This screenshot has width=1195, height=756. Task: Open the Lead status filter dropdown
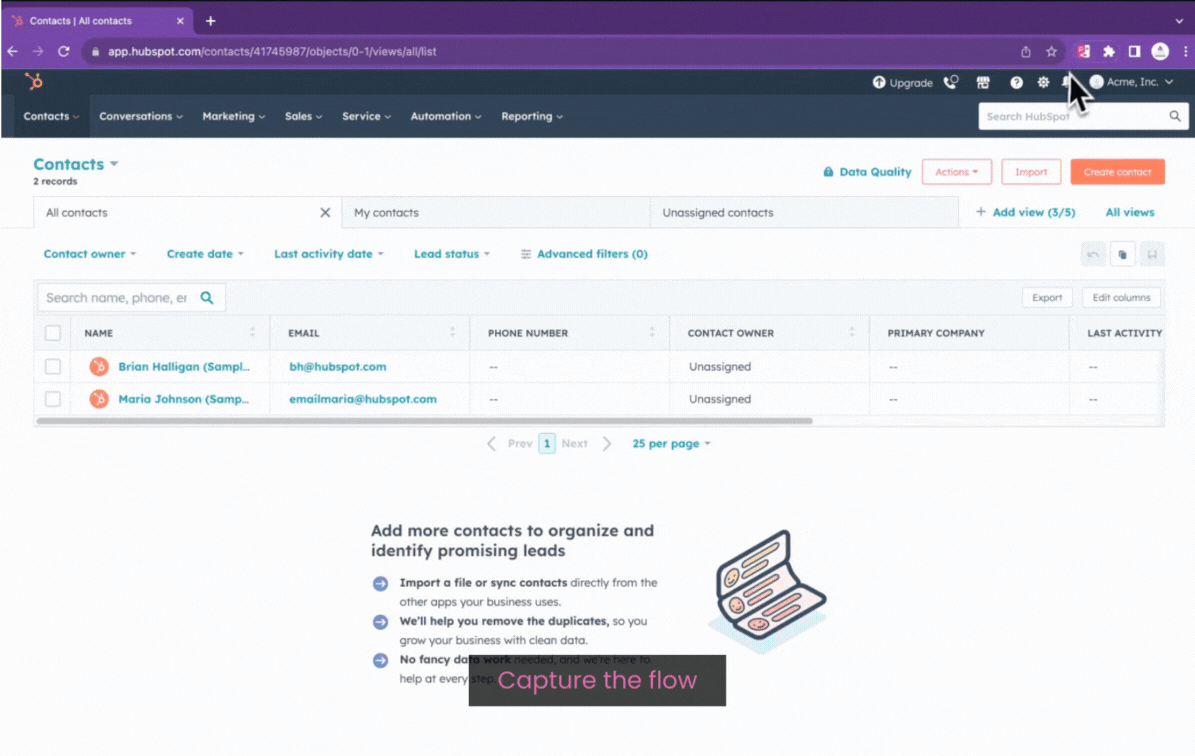coord(452,254)
